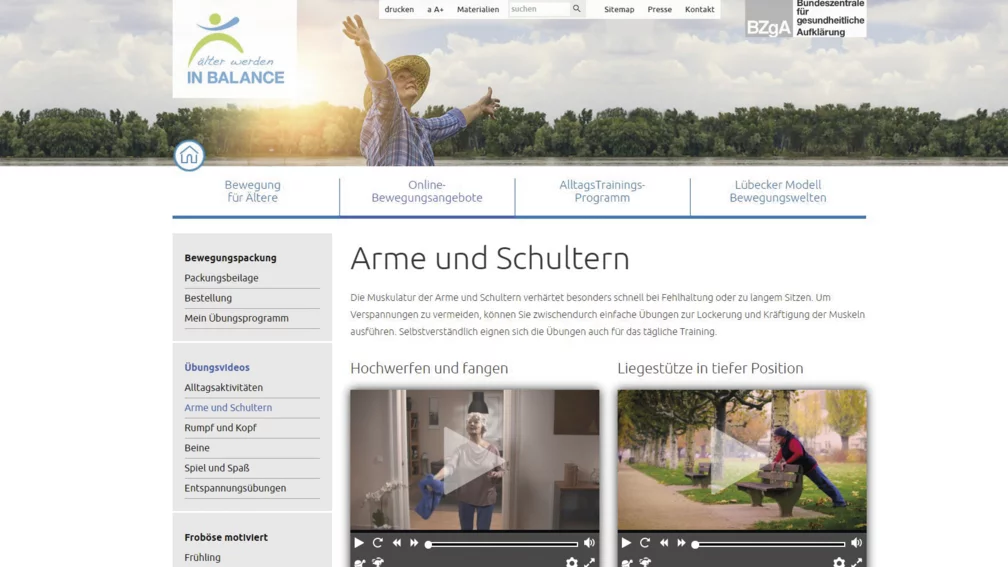Image resolution: width=1008 pixels, height=567 pixels.
Task: Open the Online-Bewegungsangebote menu
Action: click(427, 192)
